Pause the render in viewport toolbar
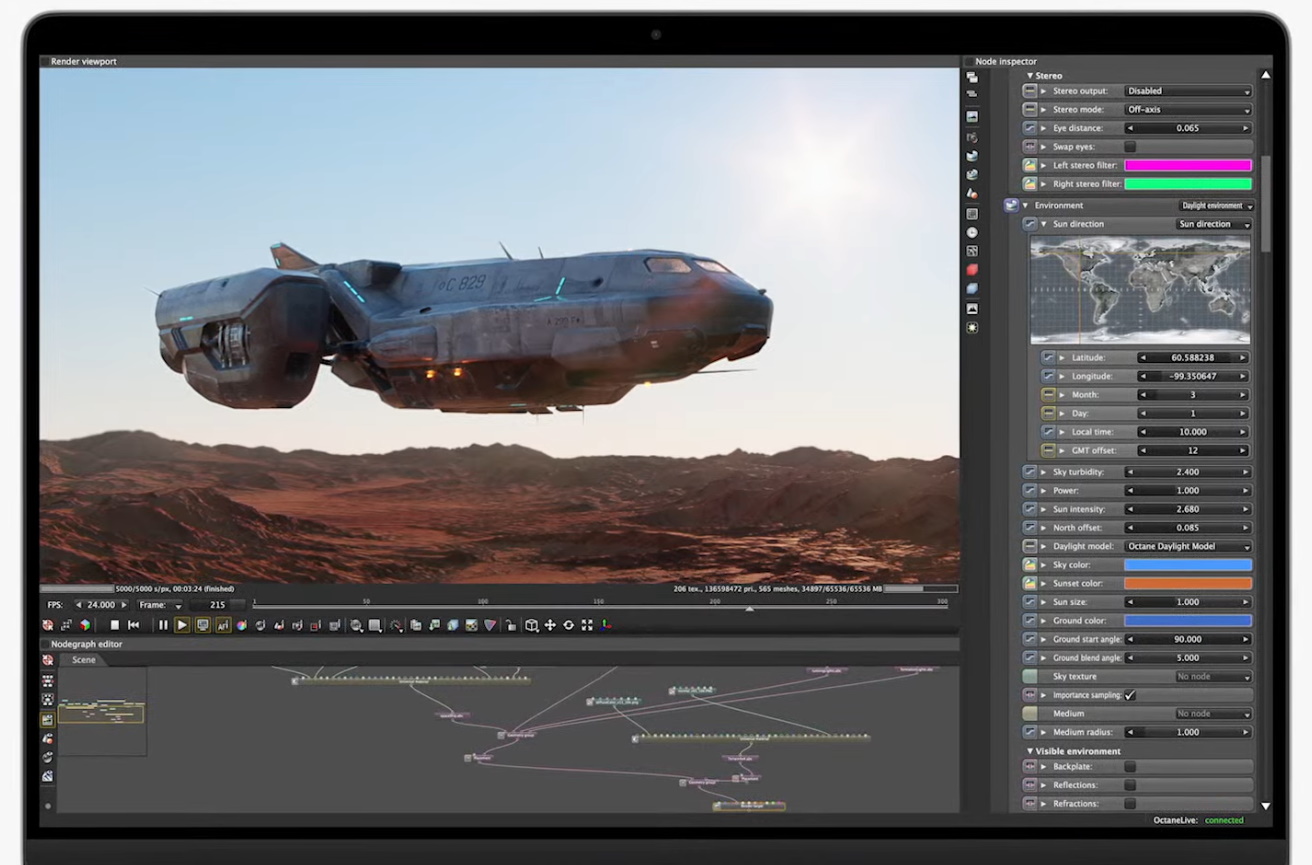Viewport: 1312px width, 865px height. (163, 625)
